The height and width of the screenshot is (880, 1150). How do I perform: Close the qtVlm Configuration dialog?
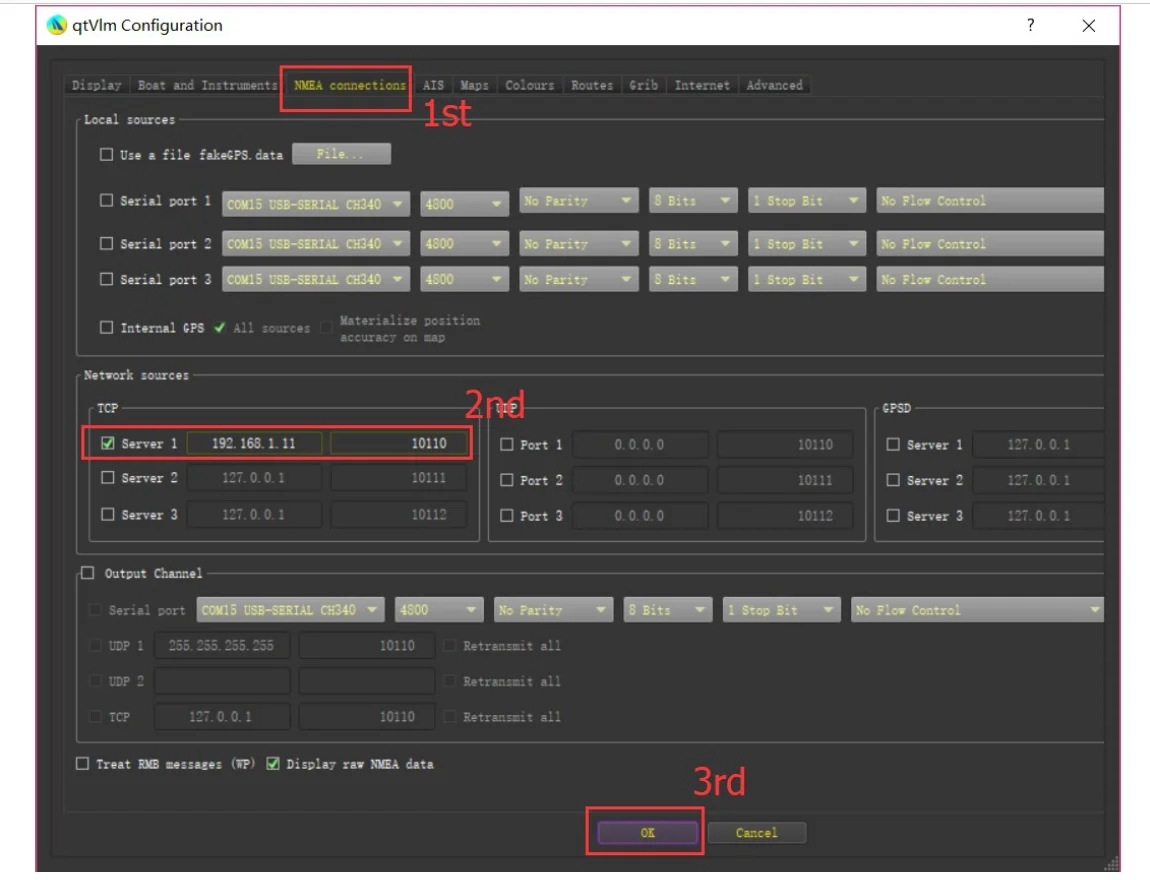pyautogui.click(x=1089, y=25)
